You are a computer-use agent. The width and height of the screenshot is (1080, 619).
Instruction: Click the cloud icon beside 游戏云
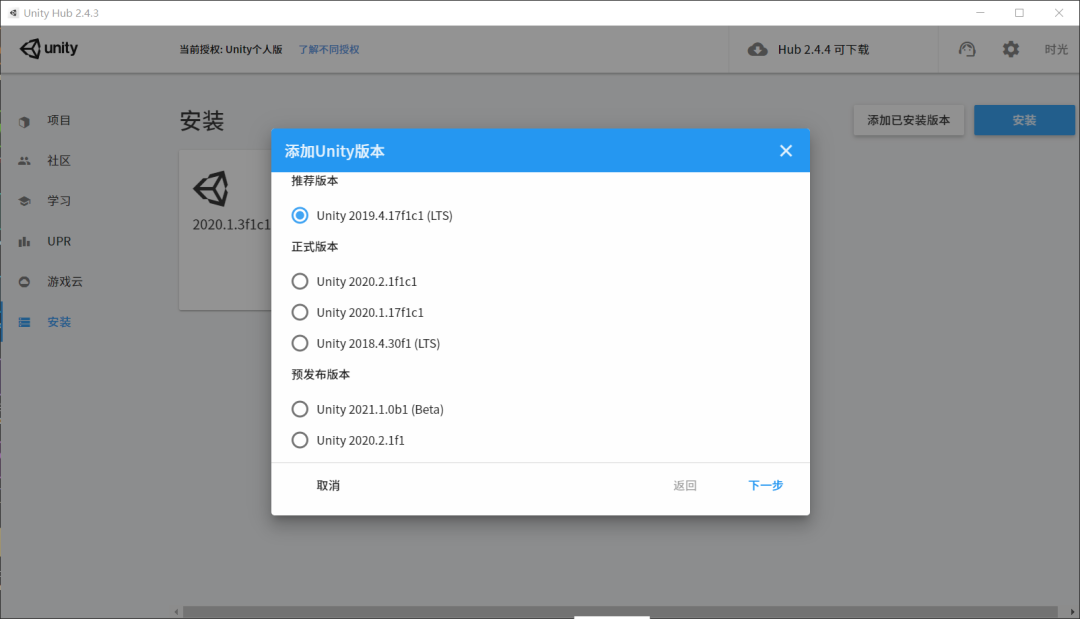(x=24, y=282)
